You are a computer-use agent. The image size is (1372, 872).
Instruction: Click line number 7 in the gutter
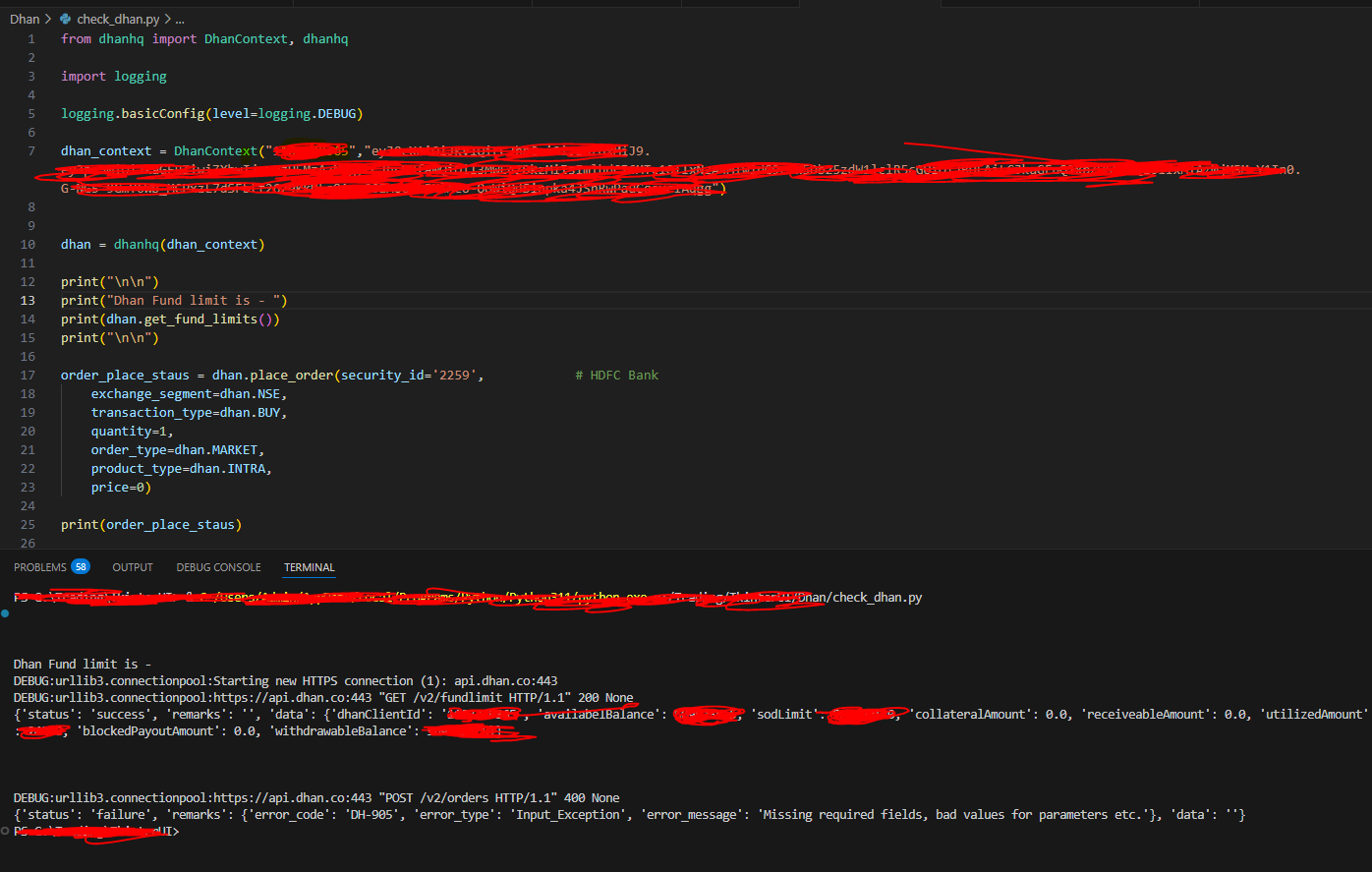(x=31, y=150)
